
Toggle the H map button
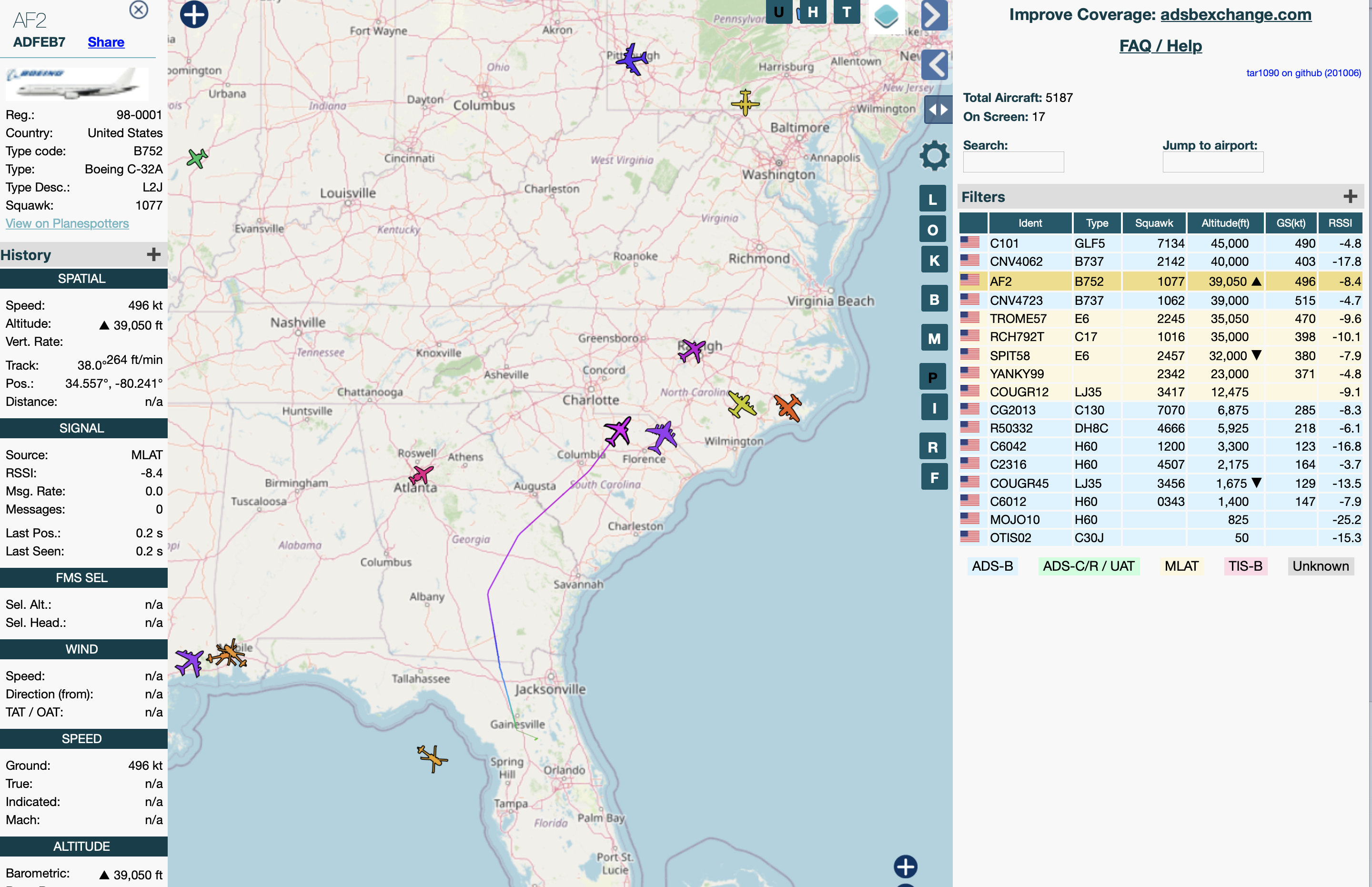813,11
